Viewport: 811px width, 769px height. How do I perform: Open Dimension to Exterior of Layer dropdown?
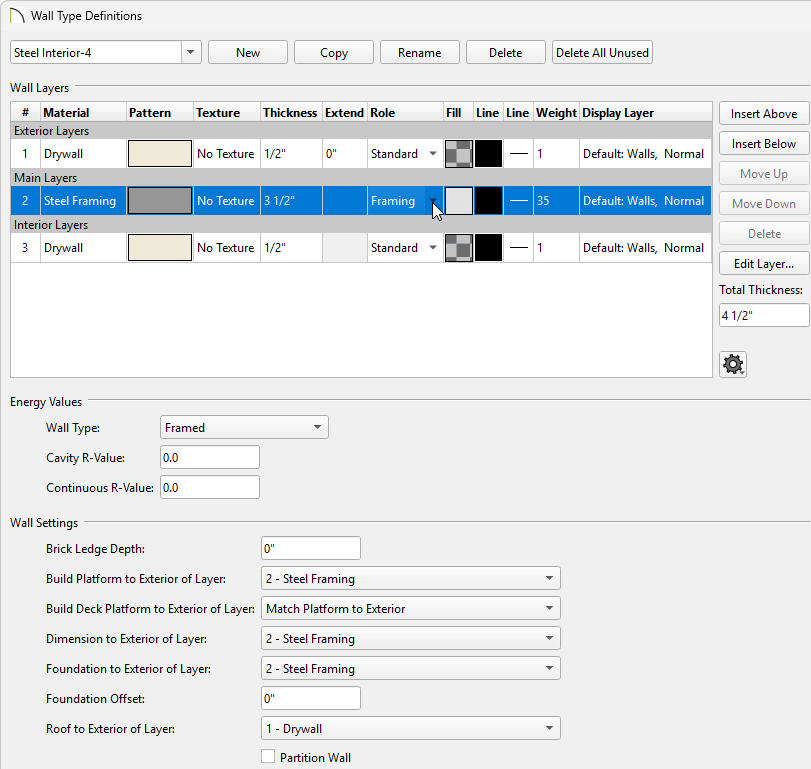[411, 638]
